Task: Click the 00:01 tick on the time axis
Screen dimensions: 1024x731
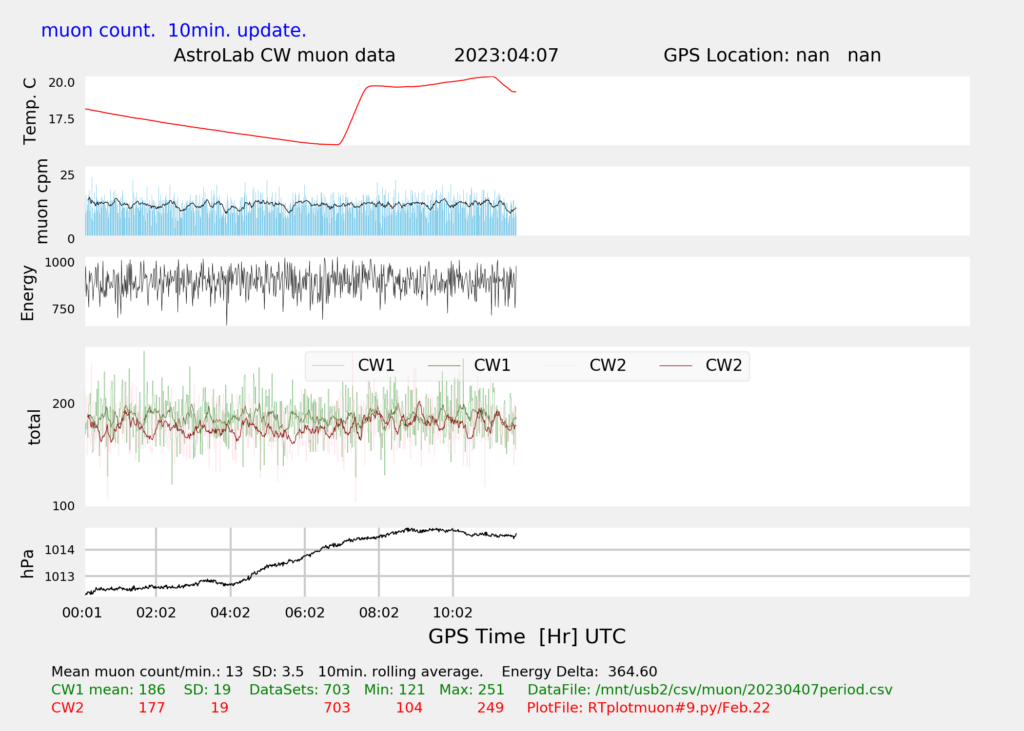Action: [x=82, y=612]
